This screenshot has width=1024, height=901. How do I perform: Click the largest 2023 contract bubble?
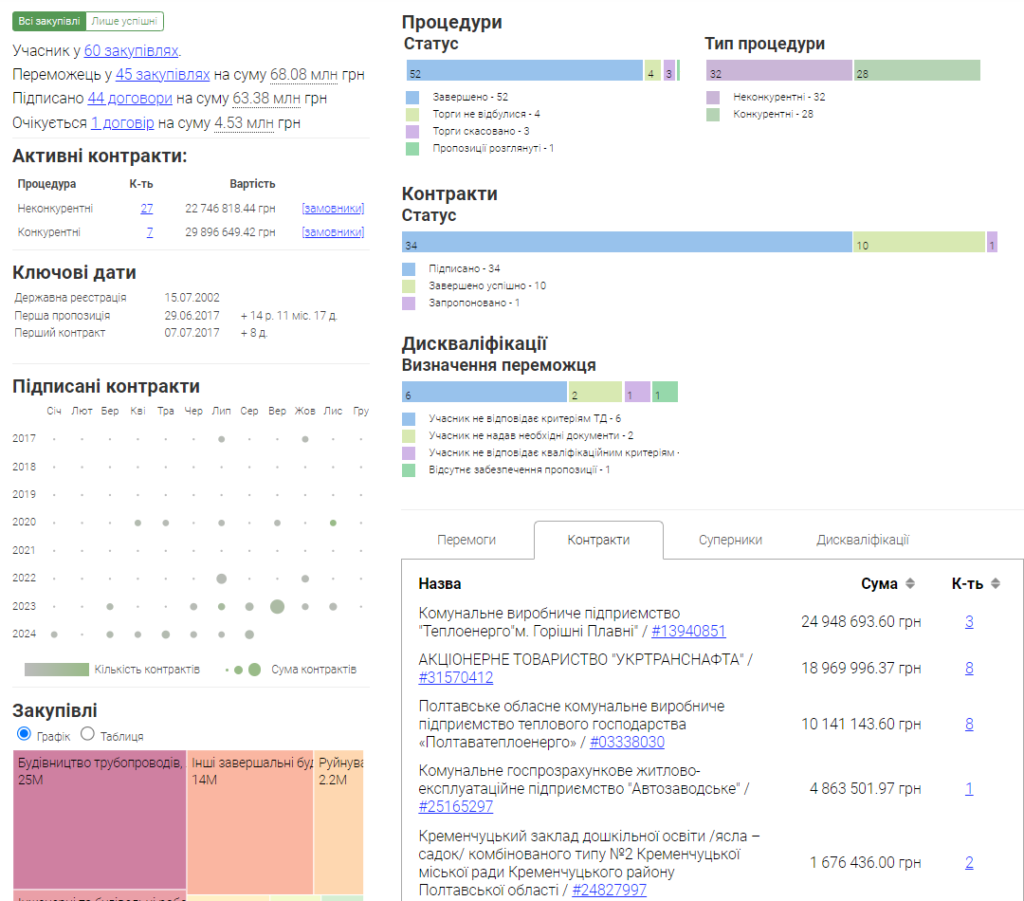[277, 606]
